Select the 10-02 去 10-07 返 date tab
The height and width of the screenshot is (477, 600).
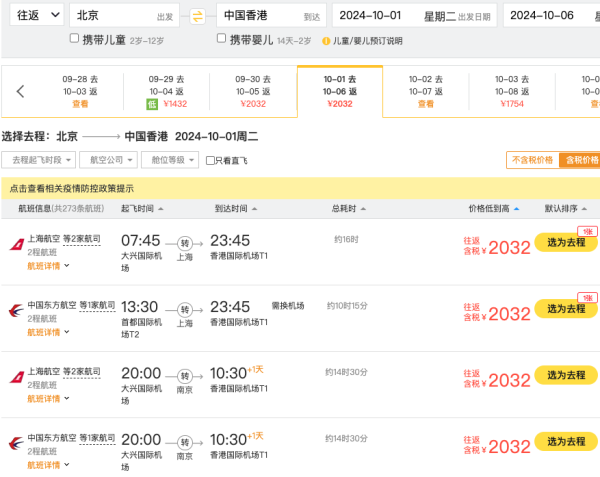tap(426, 91)
